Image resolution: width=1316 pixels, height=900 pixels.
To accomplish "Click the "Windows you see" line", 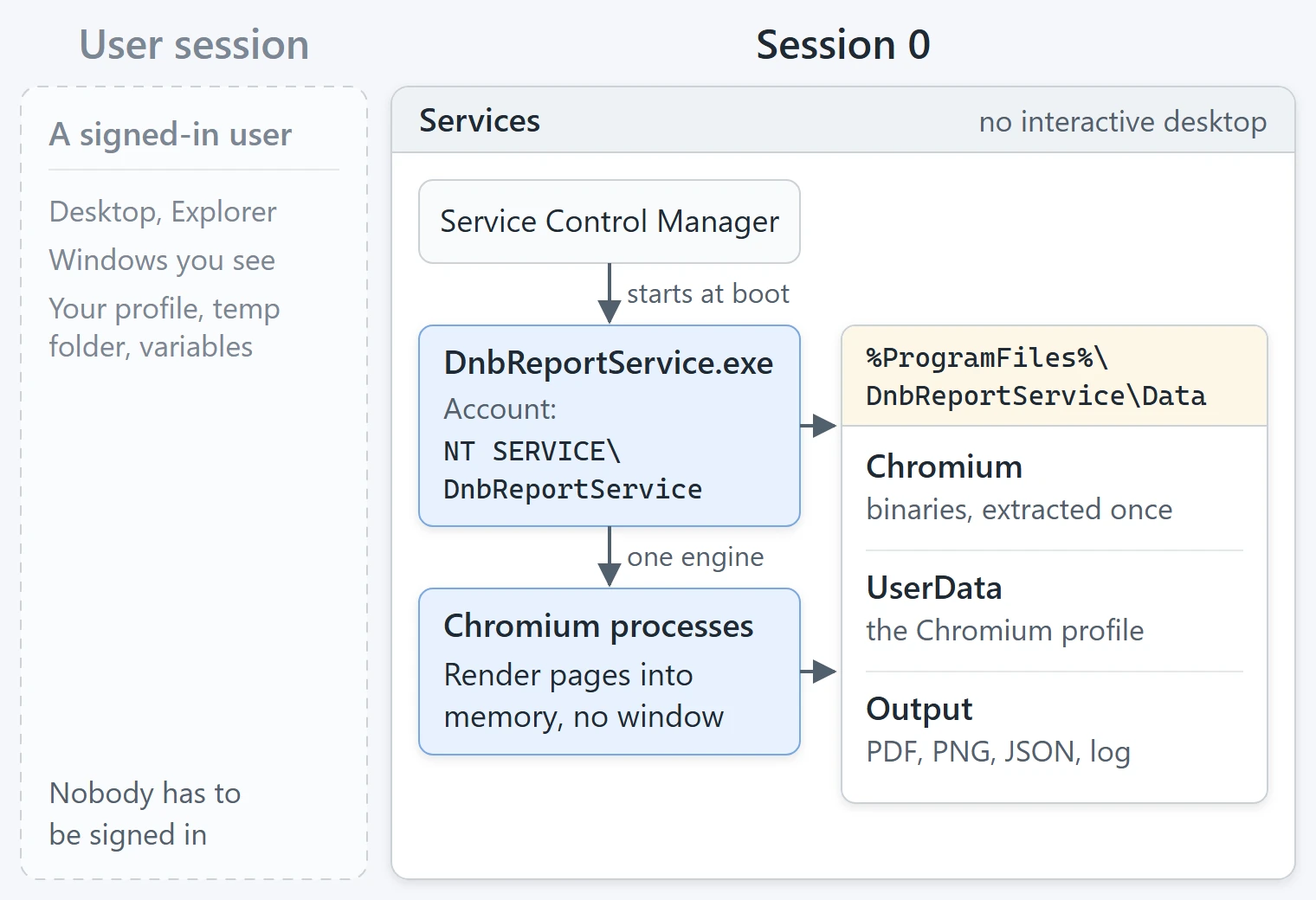I will coord(162,260).
